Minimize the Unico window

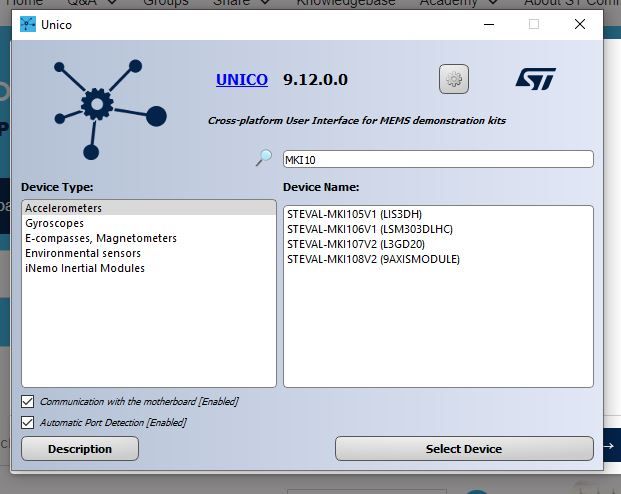click(489, 25)
